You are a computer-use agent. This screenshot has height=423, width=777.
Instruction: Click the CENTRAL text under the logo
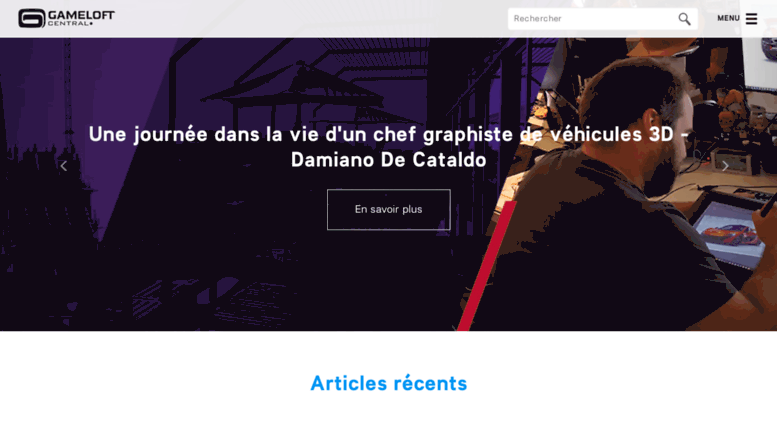coord(70,24)
